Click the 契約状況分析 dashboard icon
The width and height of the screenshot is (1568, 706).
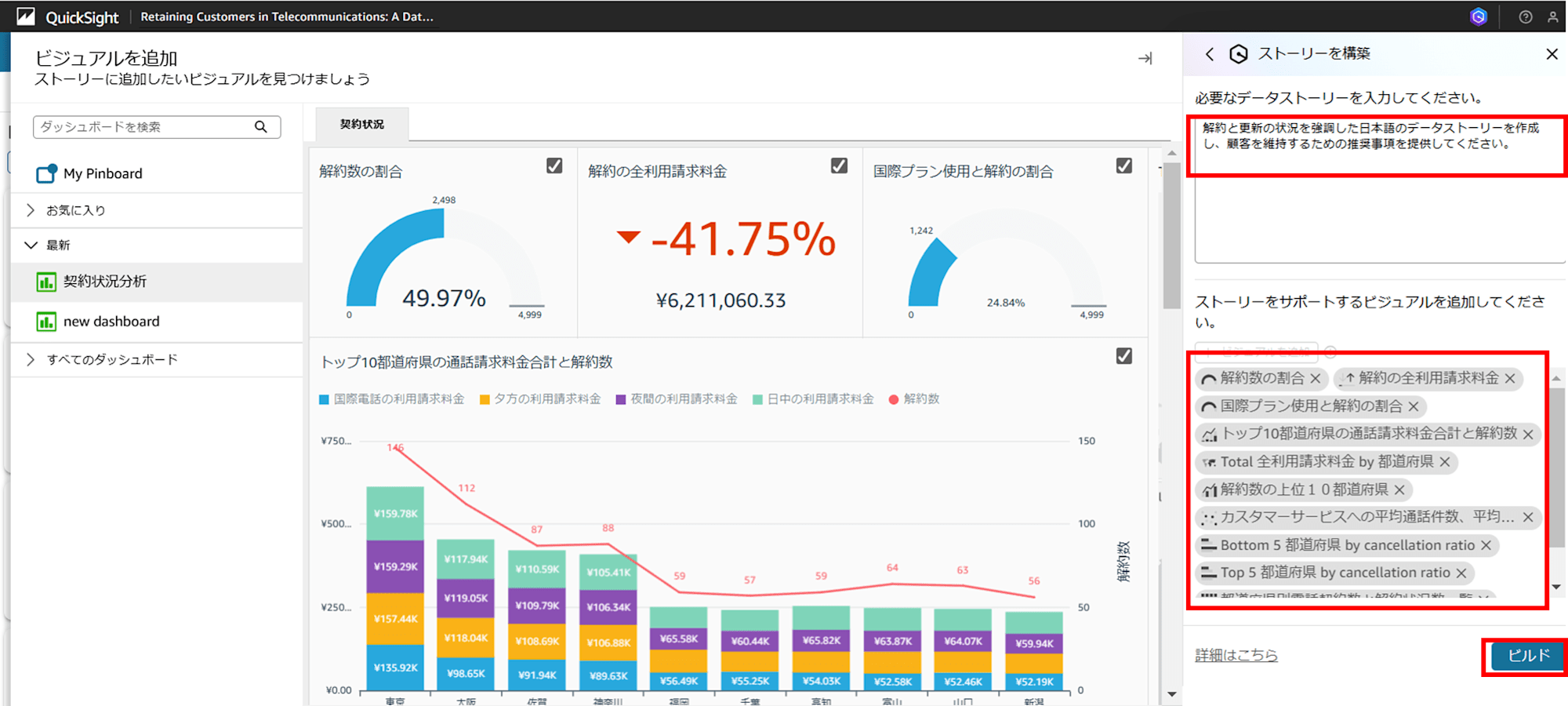click(x=46, y=282)
